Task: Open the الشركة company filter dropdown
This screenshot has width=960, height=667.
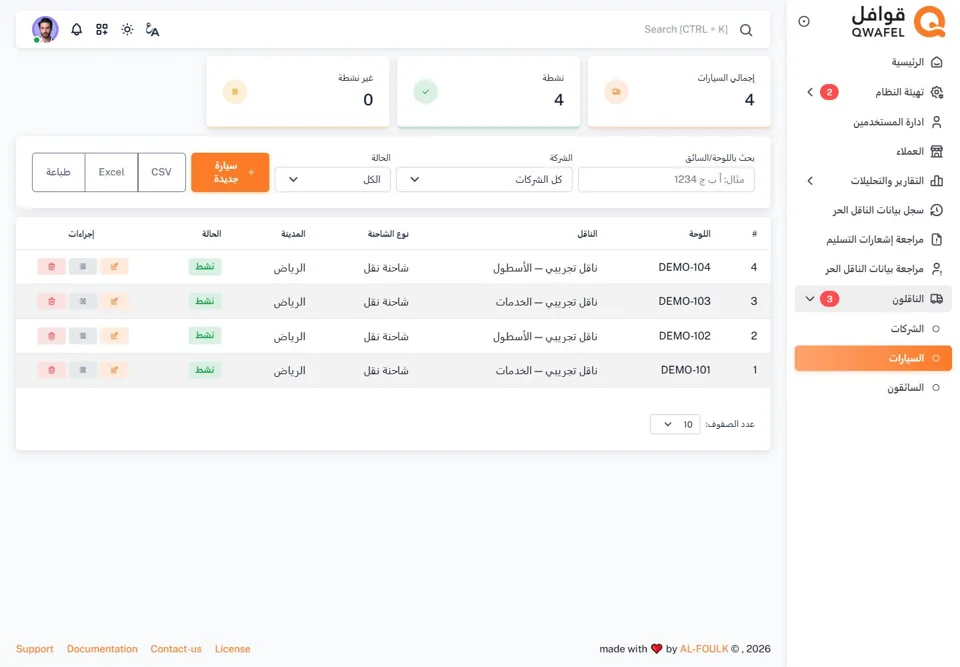Action: [x=484, y=179]
